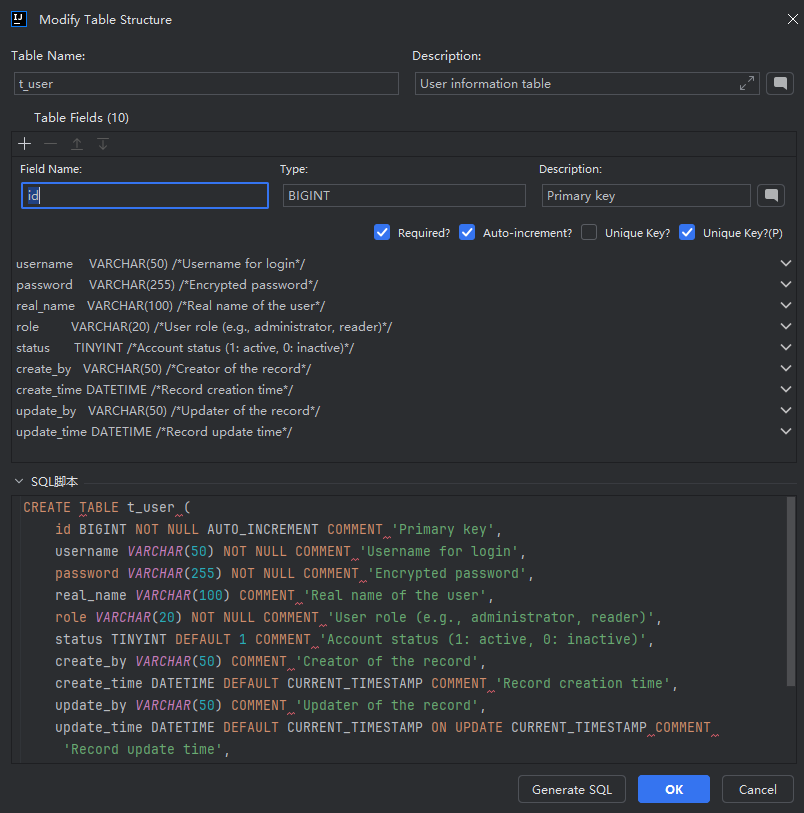This screenshot has width=804, height=813.
Task: Click the remove field minus icon
Action: (50, 144)
